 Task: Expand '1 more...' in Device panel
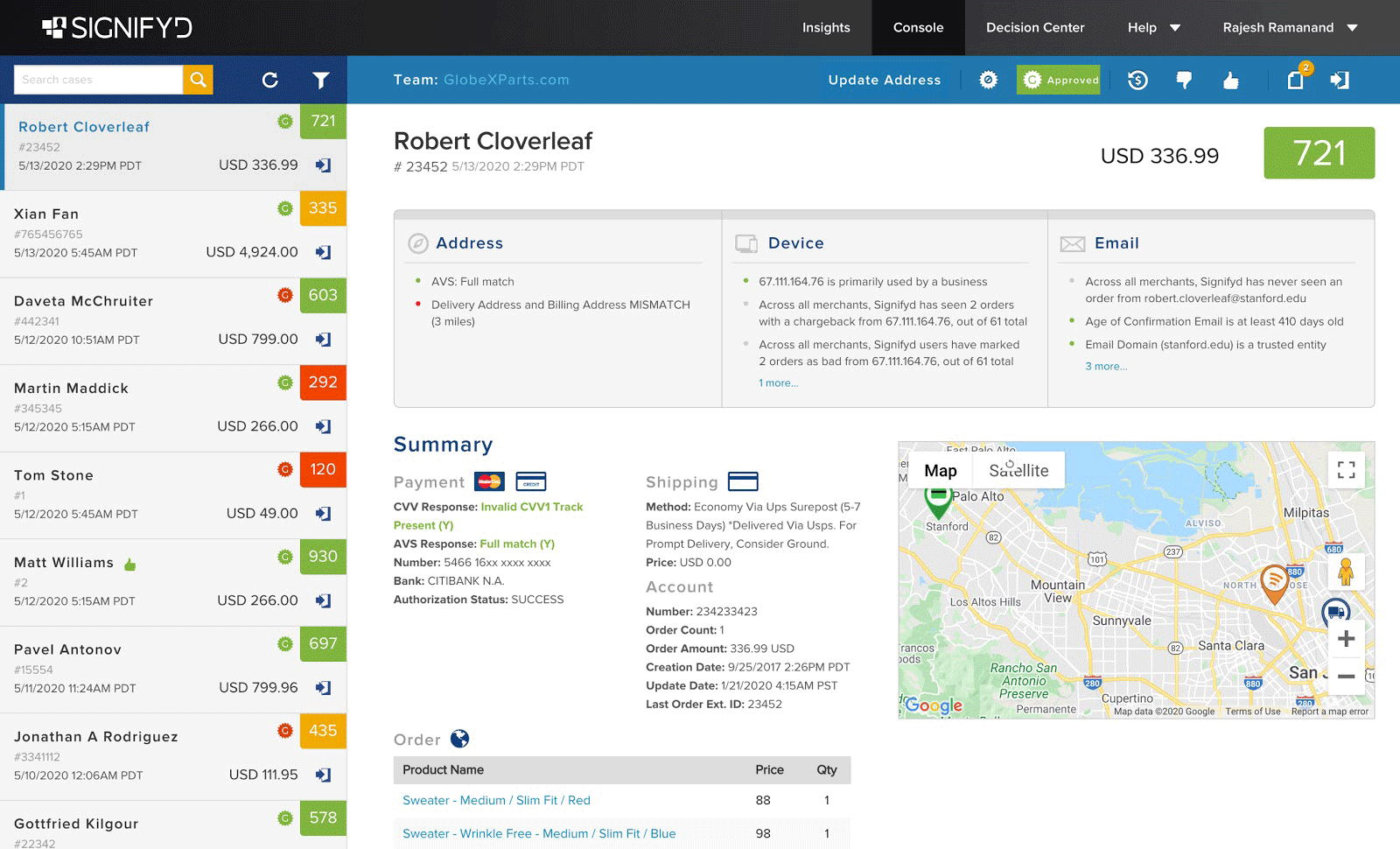point(779,383)
